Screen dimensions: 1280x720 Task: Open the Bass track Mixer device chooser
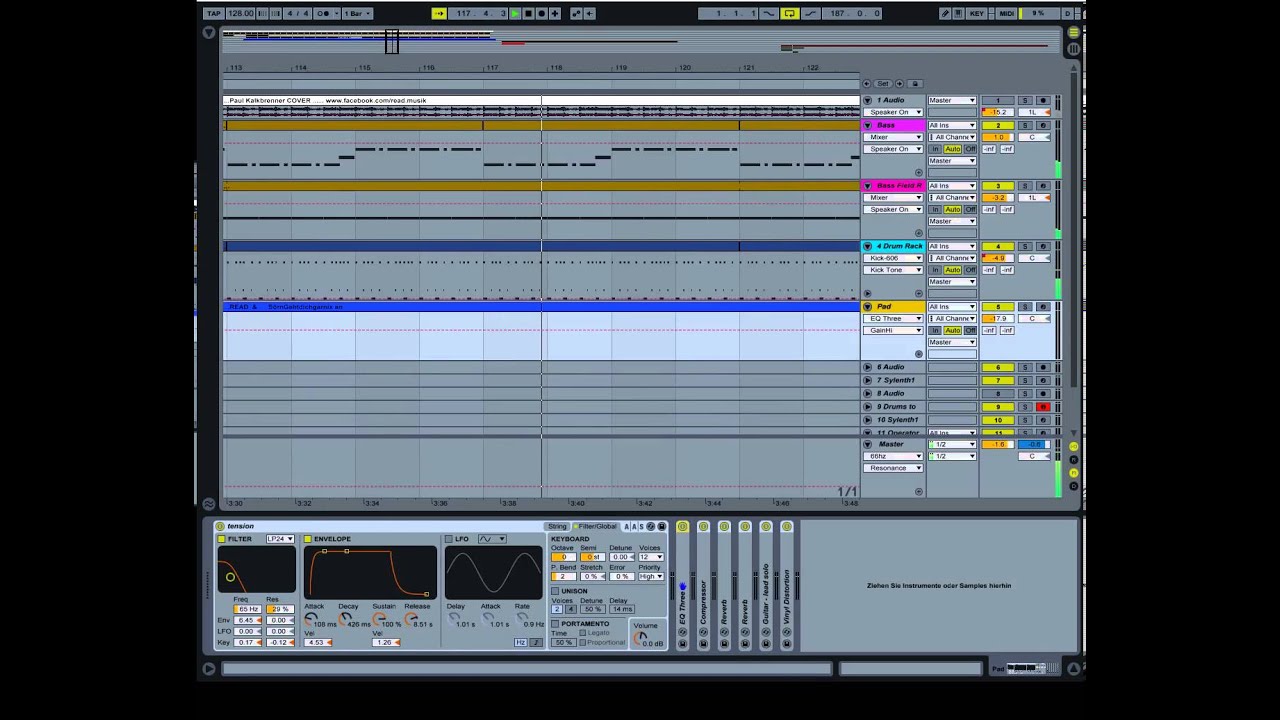pos(893,137)
